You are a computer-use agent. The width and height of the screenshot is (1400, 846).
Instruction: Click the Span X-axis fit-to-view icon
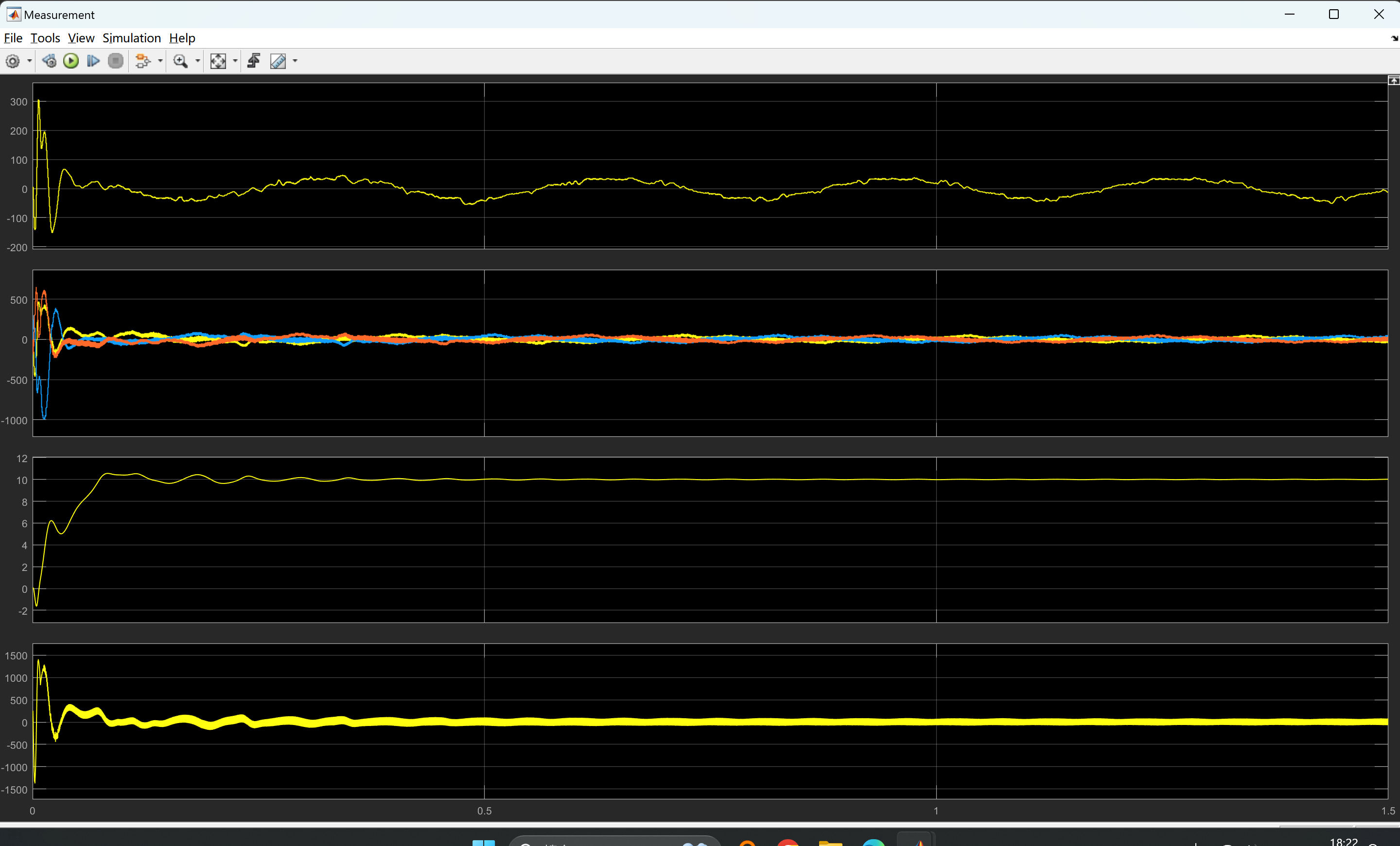click(x=219, y=61)
